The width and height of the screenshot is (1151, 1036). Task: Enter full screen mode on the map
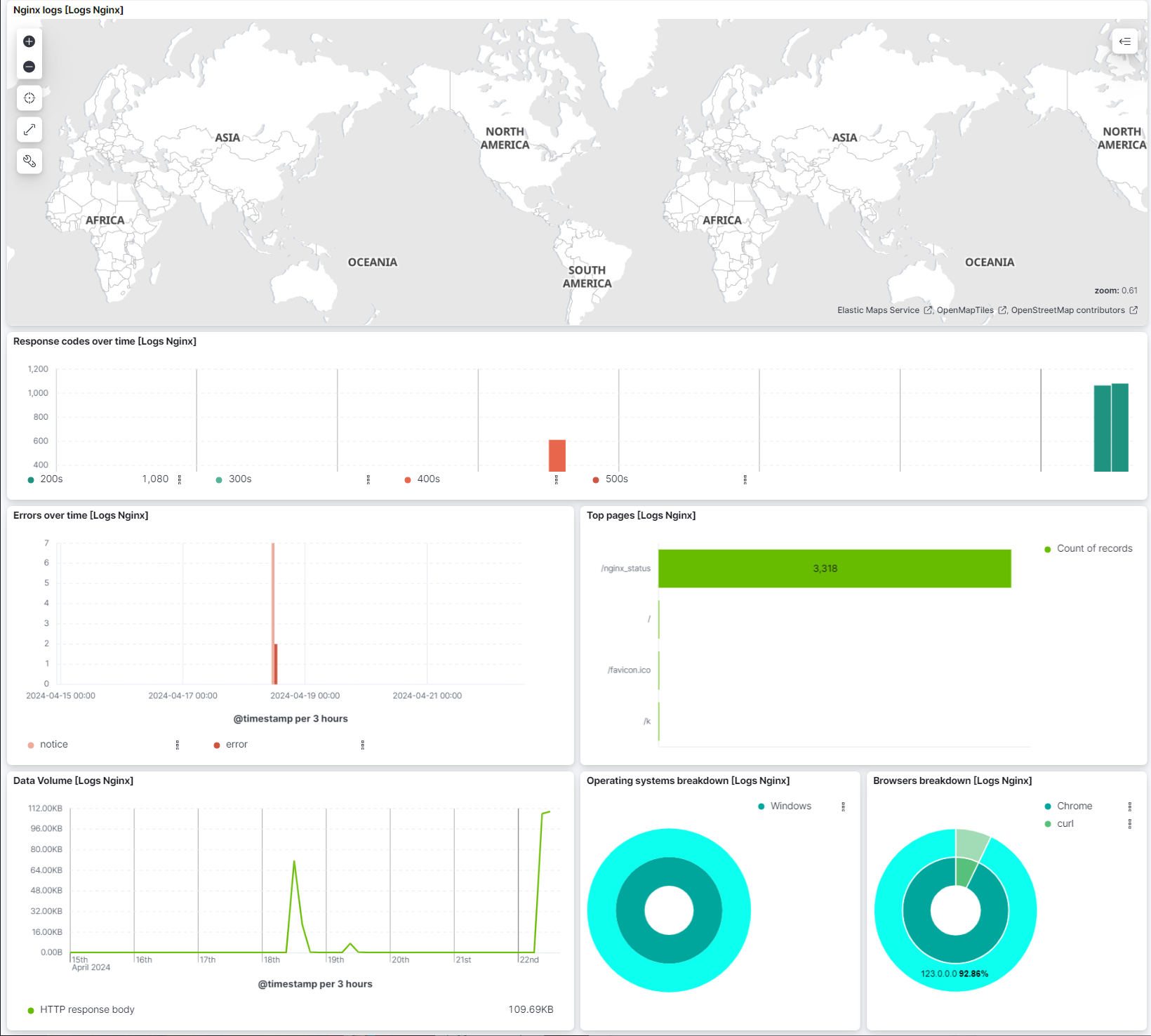tap(29, 129)
